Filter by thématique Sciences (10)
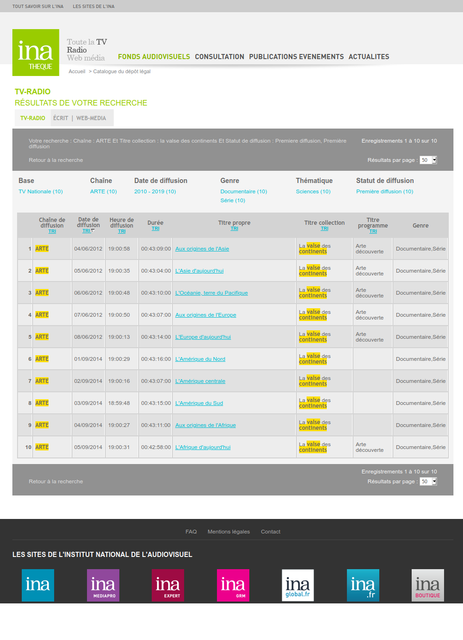Image resolution: width=463 pixels, height=640 pixels. coord(313,191)
